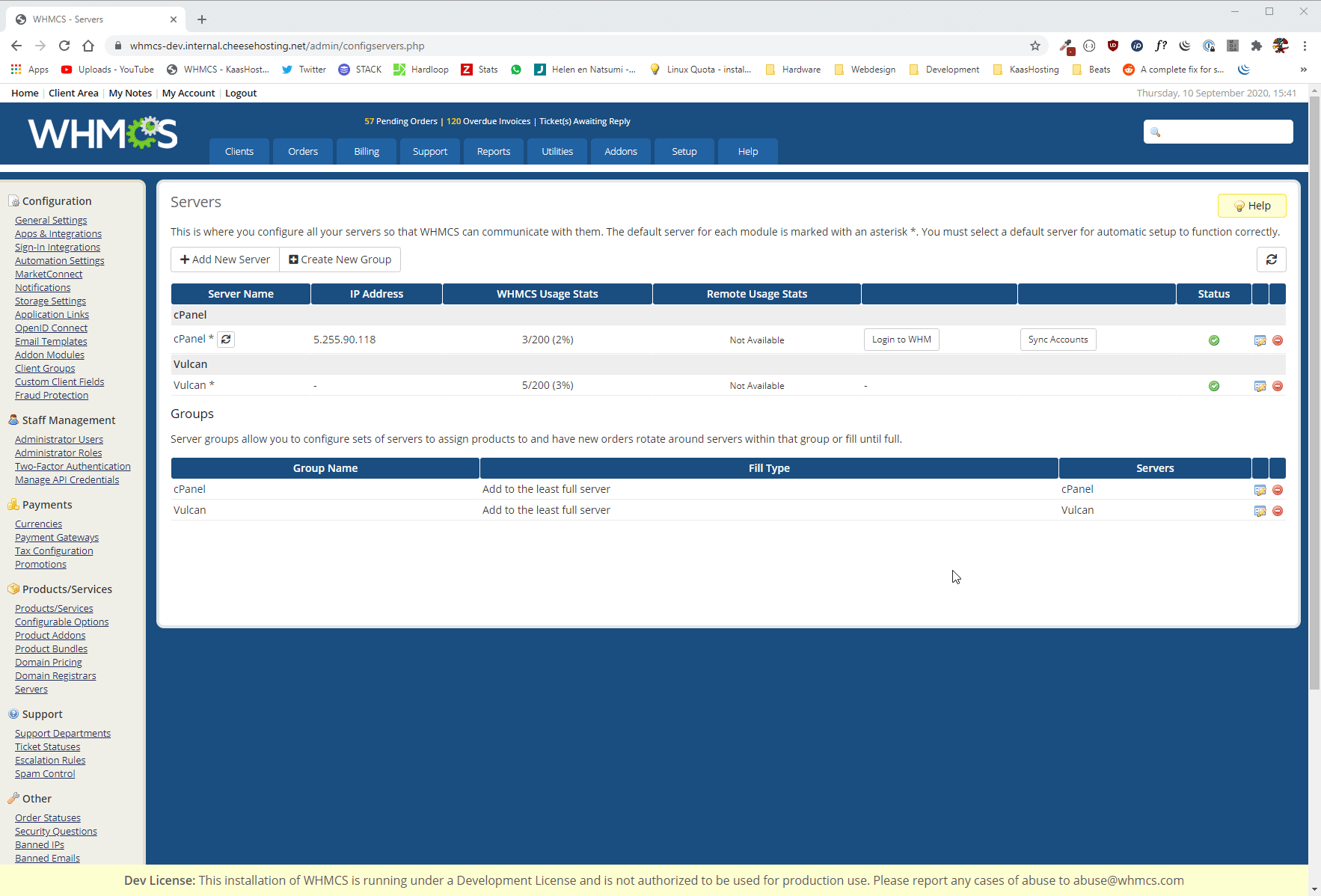The width and height of the screenshot is (1321, 896).
Task: Open the Chrome three-dot menu
Action: click(1305, 46)
